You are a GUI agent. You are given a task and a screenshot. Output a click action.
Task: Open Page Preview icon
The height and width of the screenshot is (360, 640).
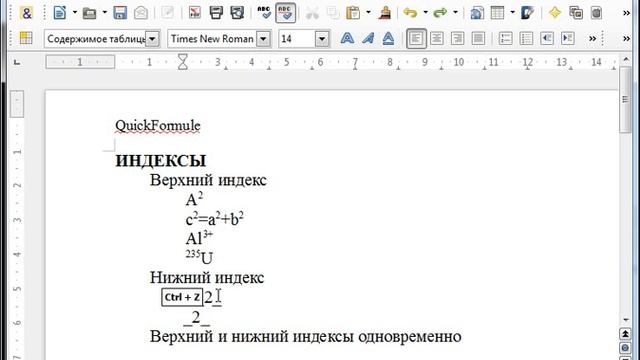(x=237, y=13)
